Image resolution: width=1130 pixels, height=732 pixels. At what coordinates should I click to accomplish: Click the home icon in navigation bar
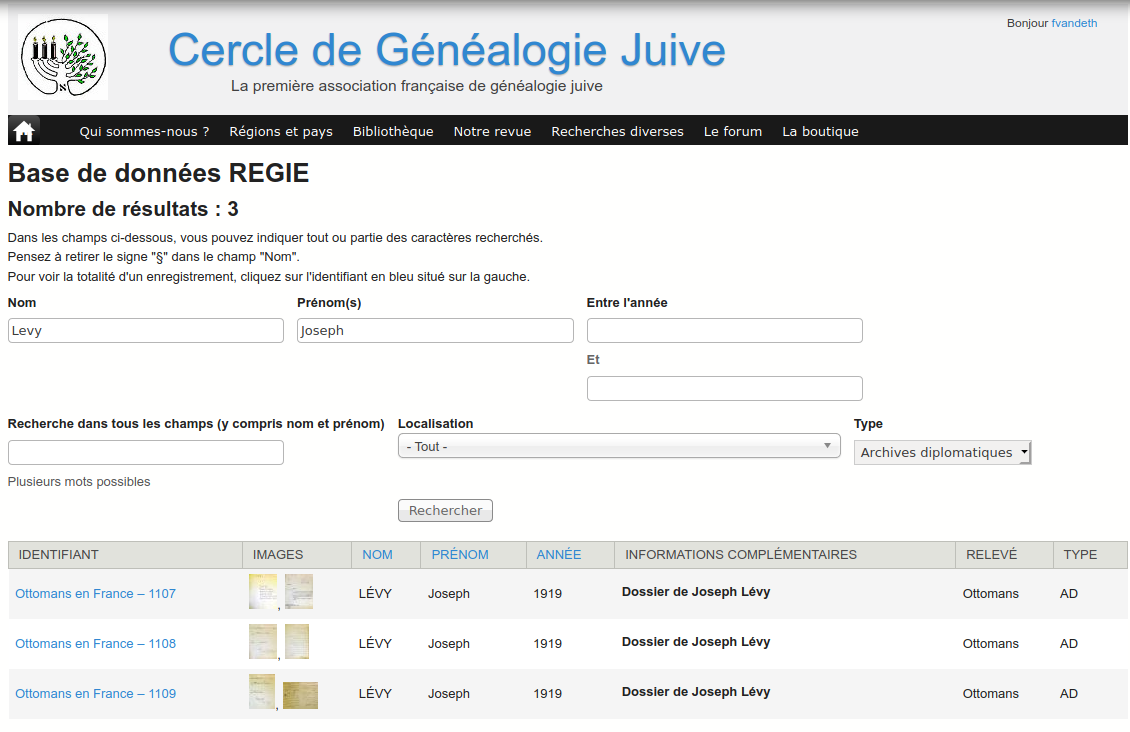click(24, 131)
